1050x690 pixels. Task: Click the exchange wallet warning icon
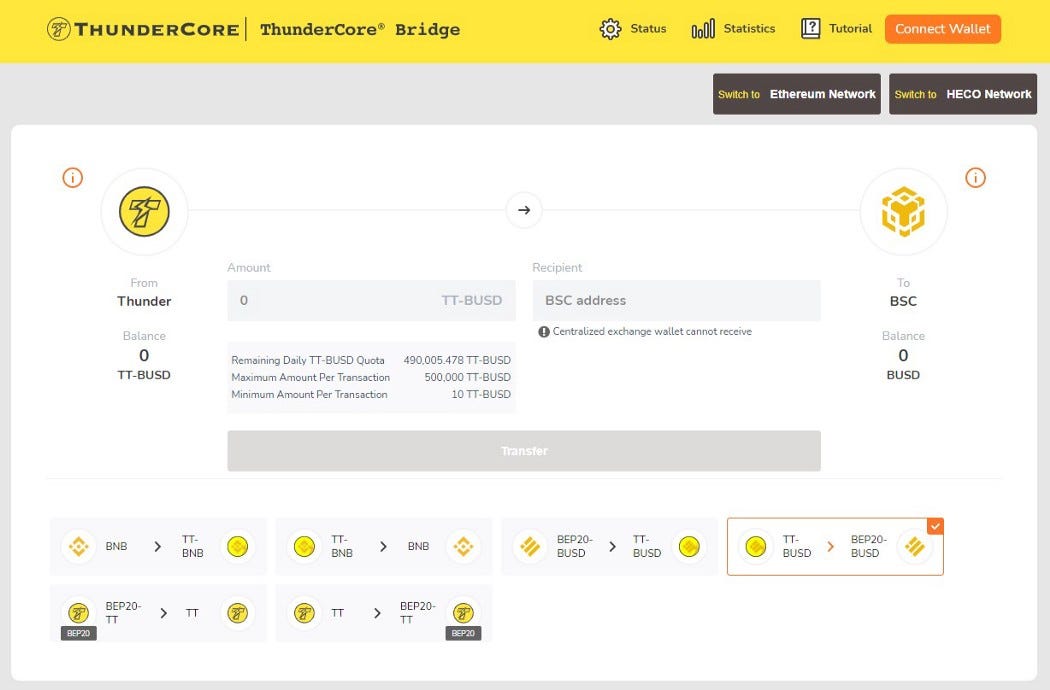click(x=544, y=332)
